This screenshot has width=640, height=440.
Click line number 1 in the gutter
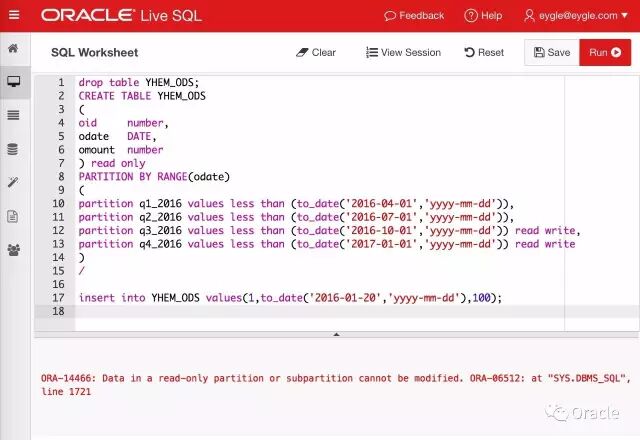tap(61, 82)
